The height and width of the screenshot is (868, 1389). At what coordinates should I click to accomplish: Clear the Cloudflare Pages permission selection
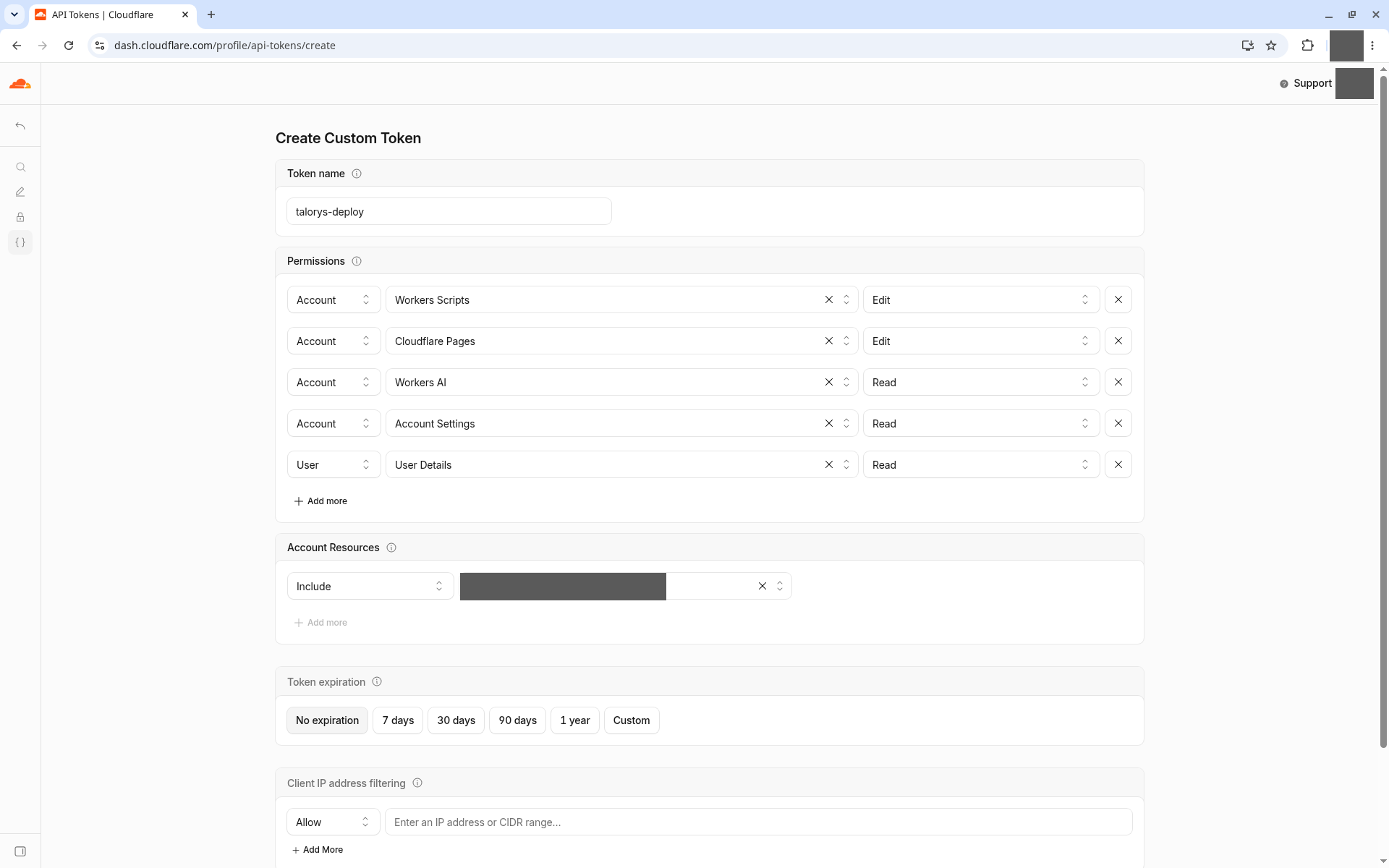click(x=829, y=341)
